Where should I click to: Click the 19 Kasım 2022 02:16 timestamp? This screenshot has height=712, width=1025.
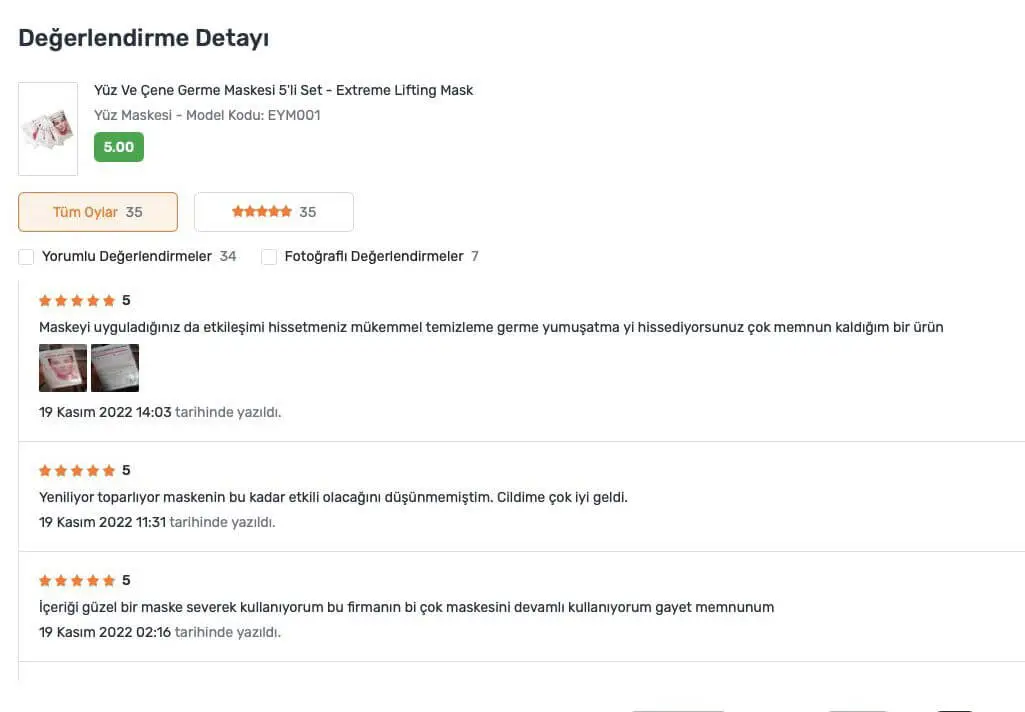coord(103,632)
